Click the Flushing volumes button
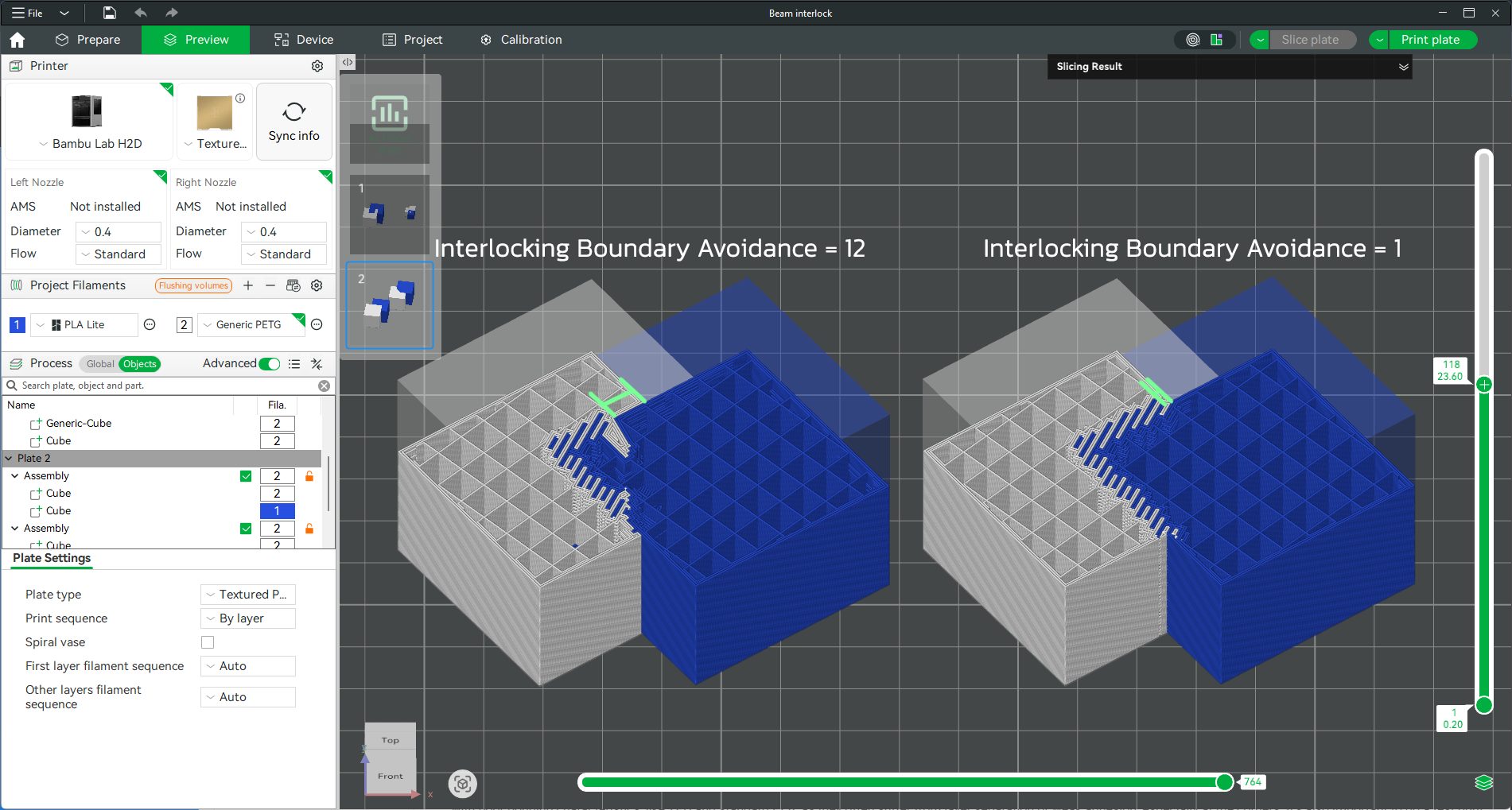This screenshot has height=810, width=1512. [x=193, y=285]
